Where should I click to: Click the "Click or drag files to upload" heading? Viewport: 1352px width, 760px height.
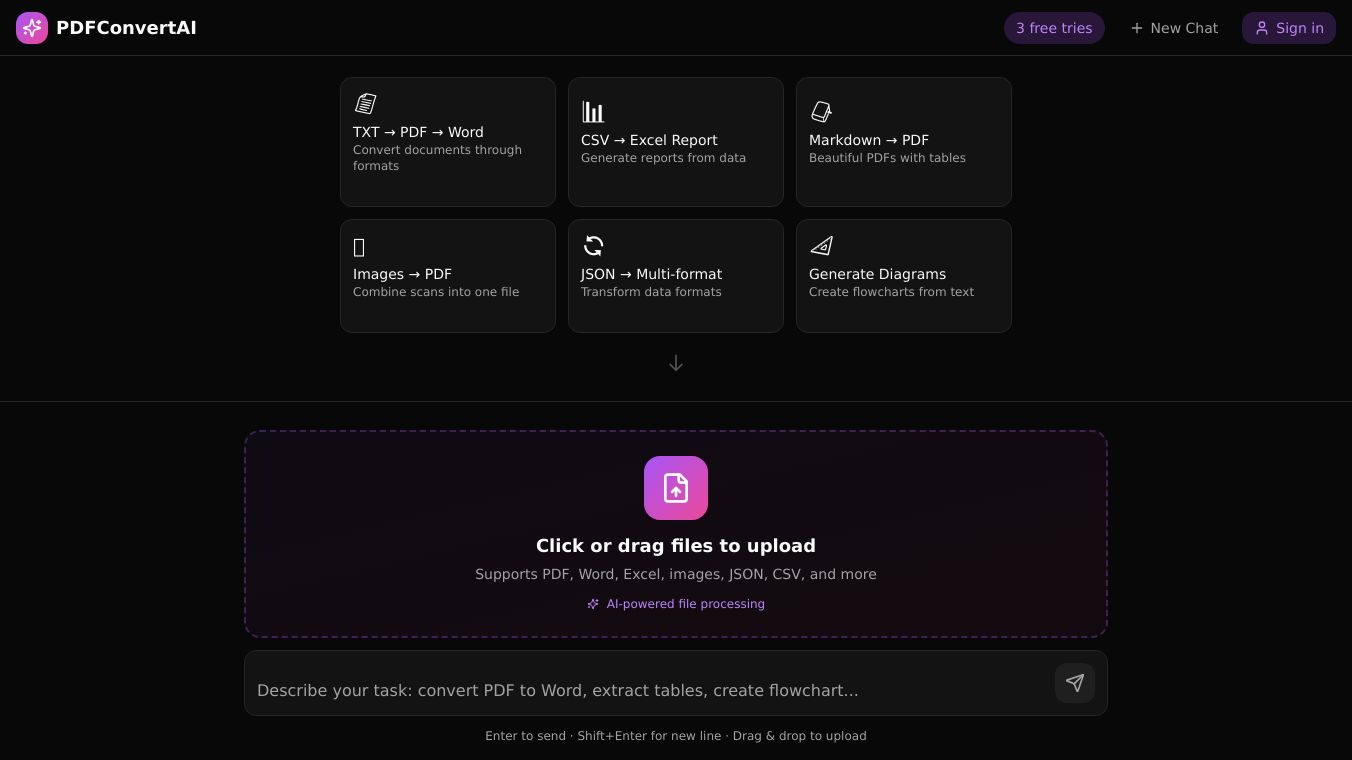pos(676,546)
